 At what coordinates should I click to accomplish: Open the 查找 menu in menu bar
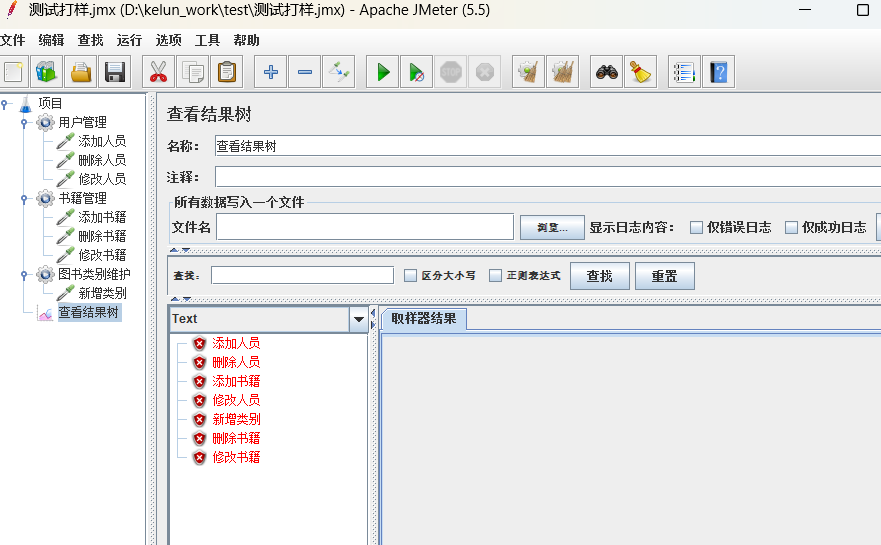click(x=90, y=40)
